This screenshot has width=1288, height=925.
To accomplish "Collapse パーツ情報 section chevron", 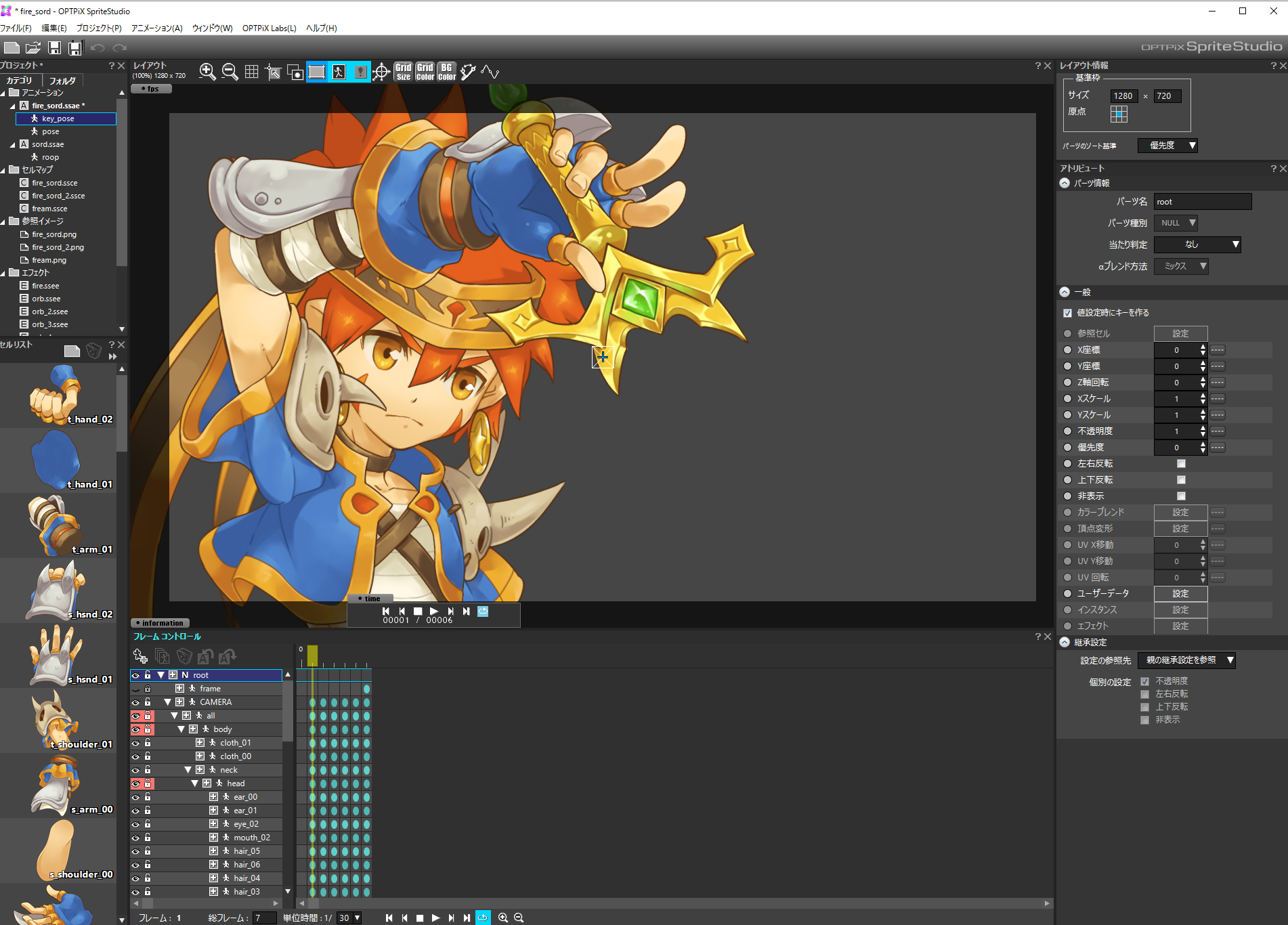I will 1065,184.
